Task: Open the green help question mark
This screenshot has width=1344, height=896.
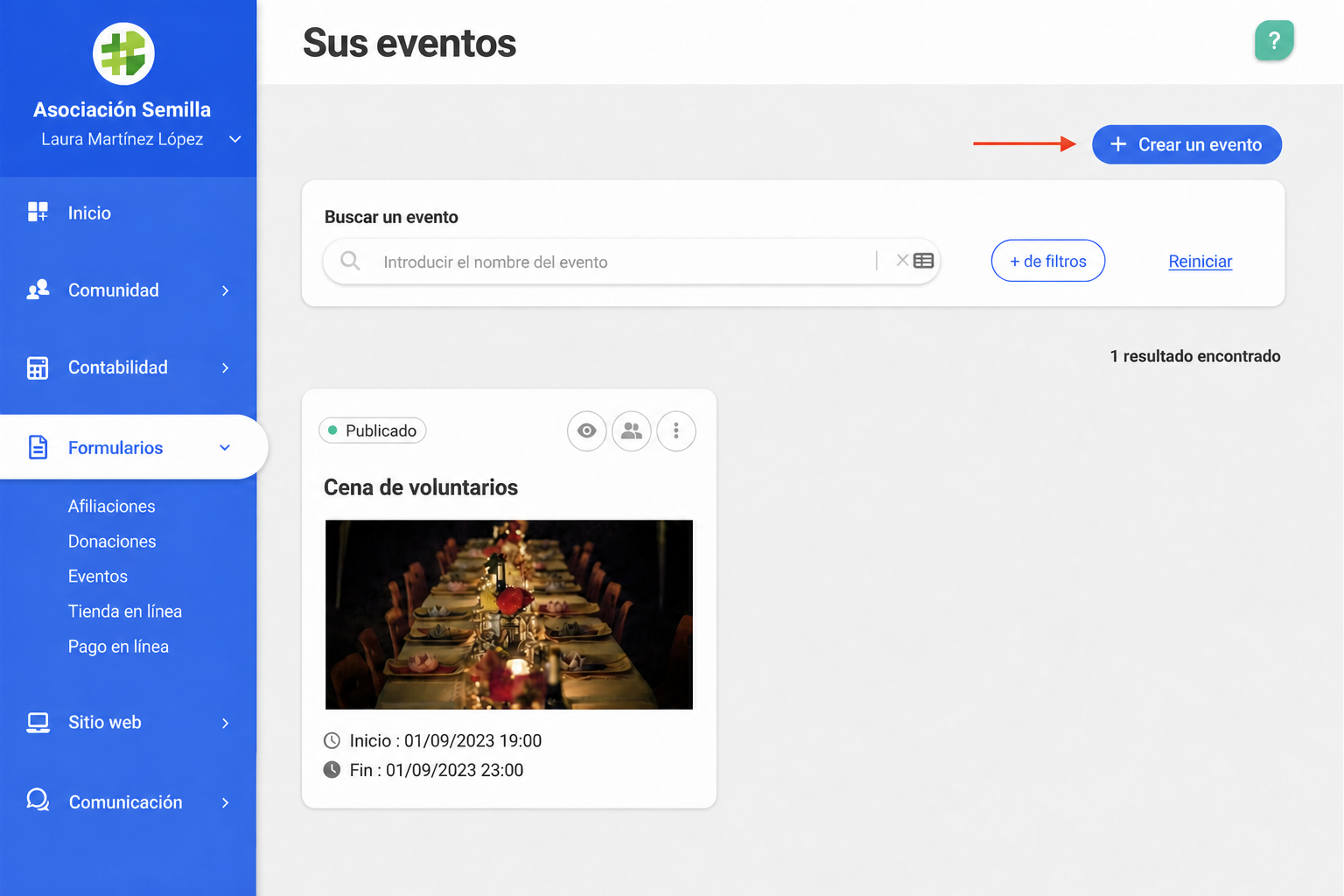Action: pos(1274,40)
